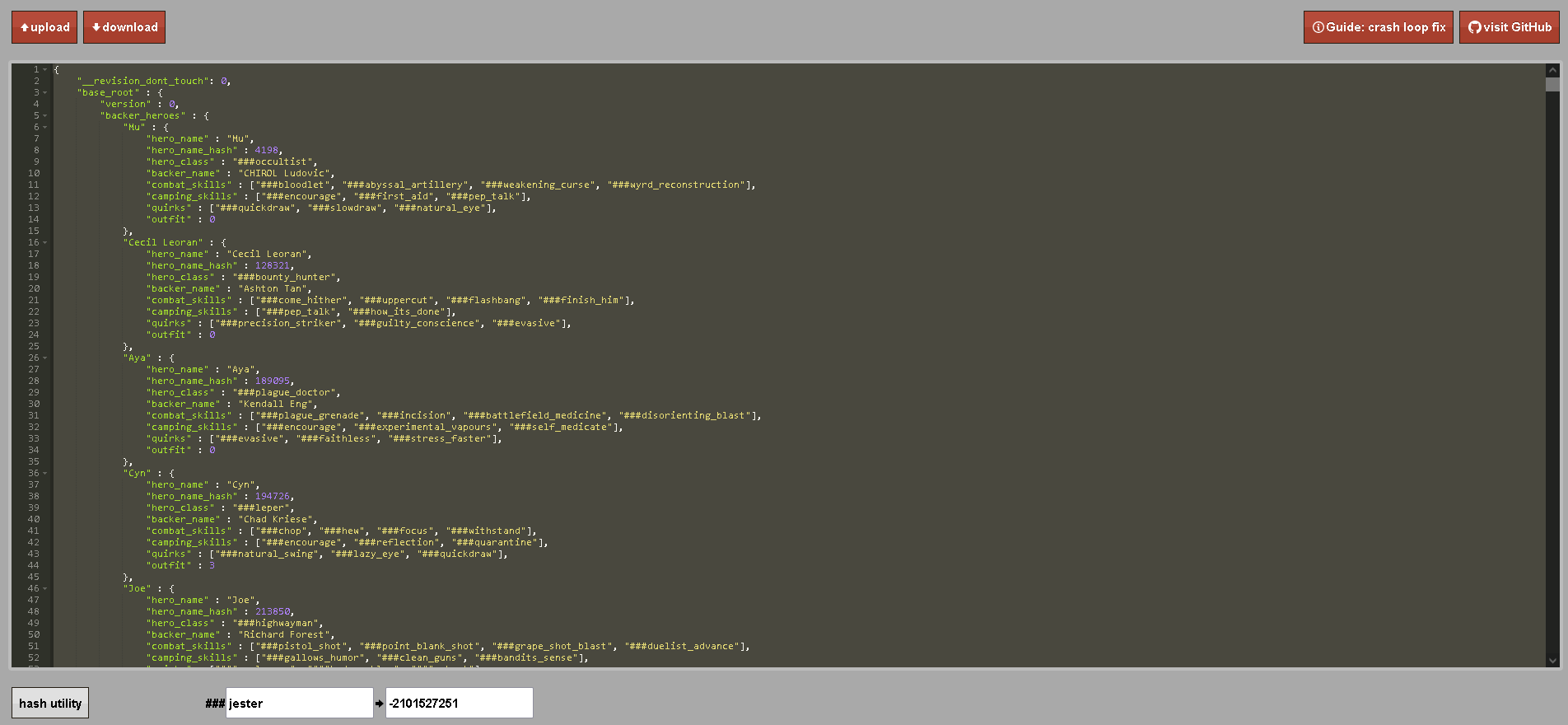Fold the "Mu" hero block on line 6
1568x725 pixels.
pyautogui.click(x=44, y=127)
